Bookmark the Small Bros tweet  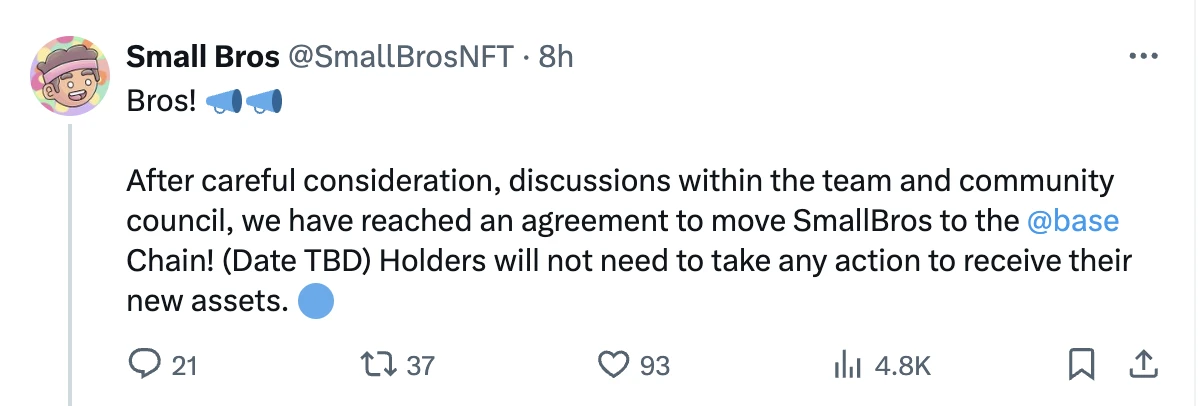click(x=1081, y=366)
